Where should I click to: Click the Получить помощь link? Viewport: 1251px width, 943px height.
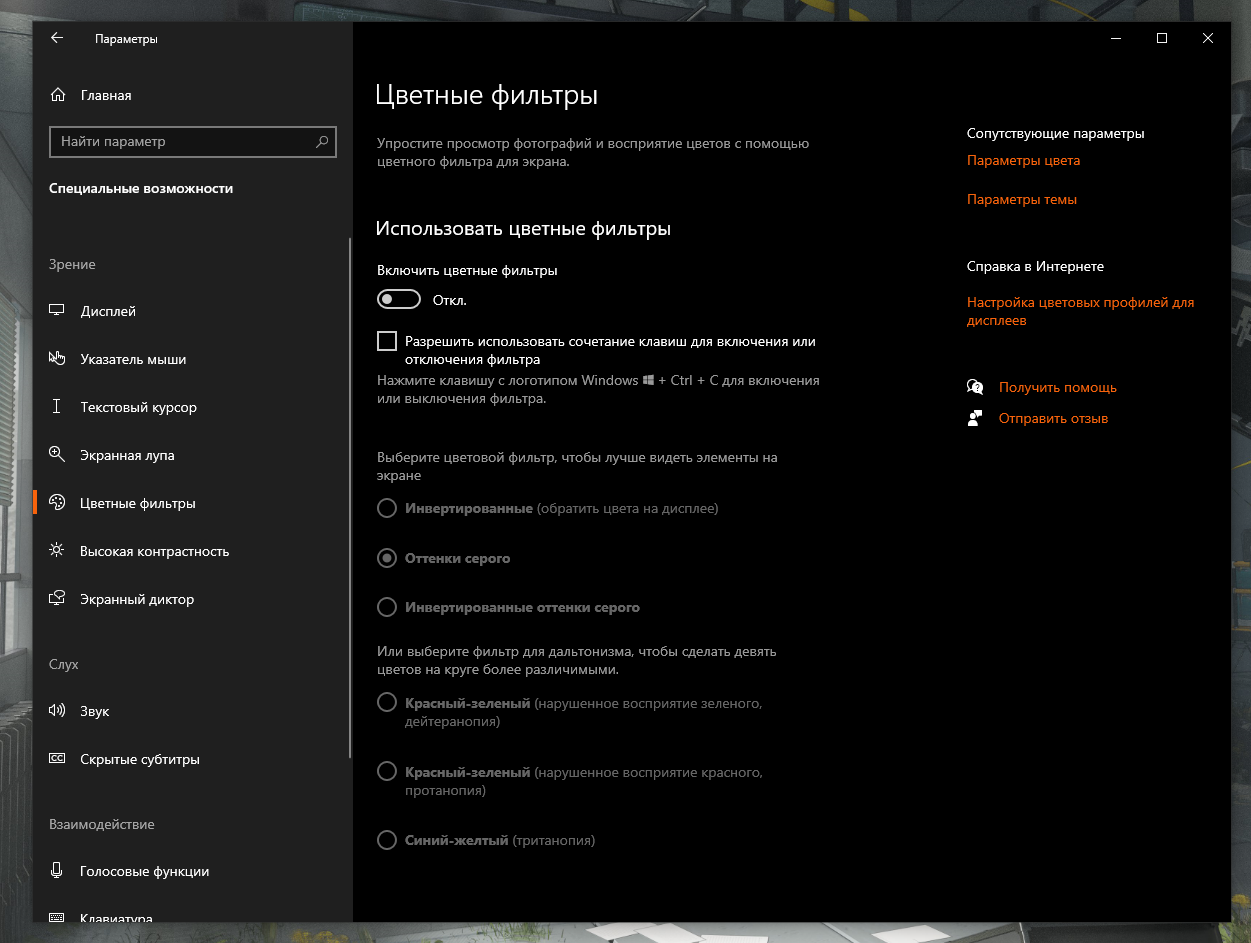[x=1057, y=387]
